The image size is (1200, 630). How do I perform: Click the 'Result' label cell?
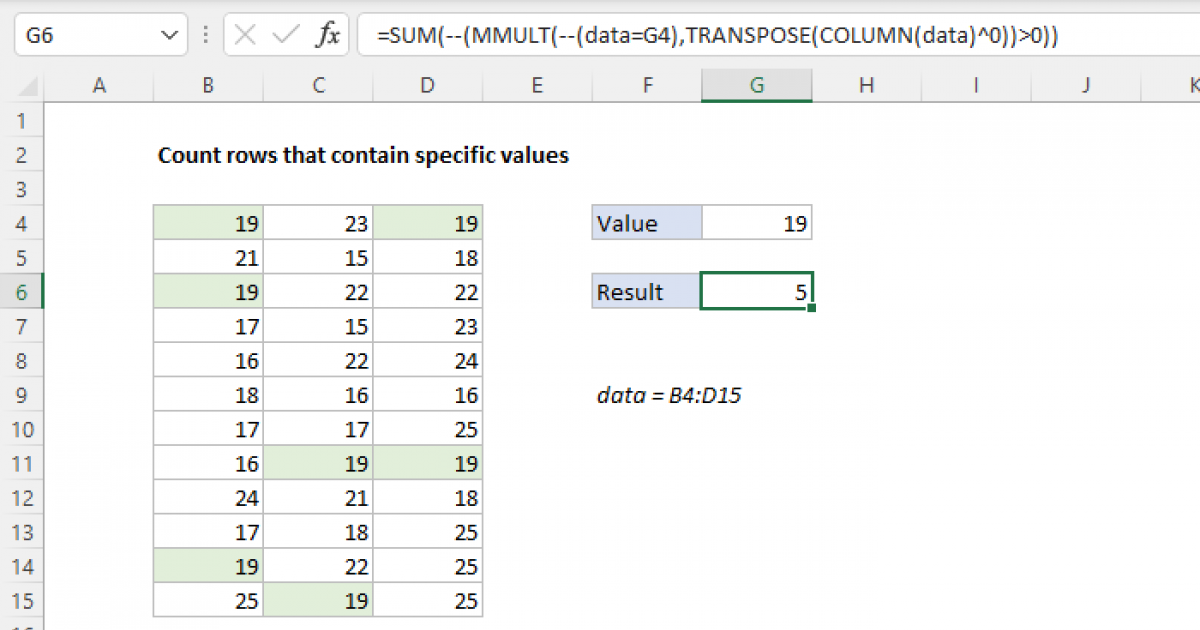(647, 292)
